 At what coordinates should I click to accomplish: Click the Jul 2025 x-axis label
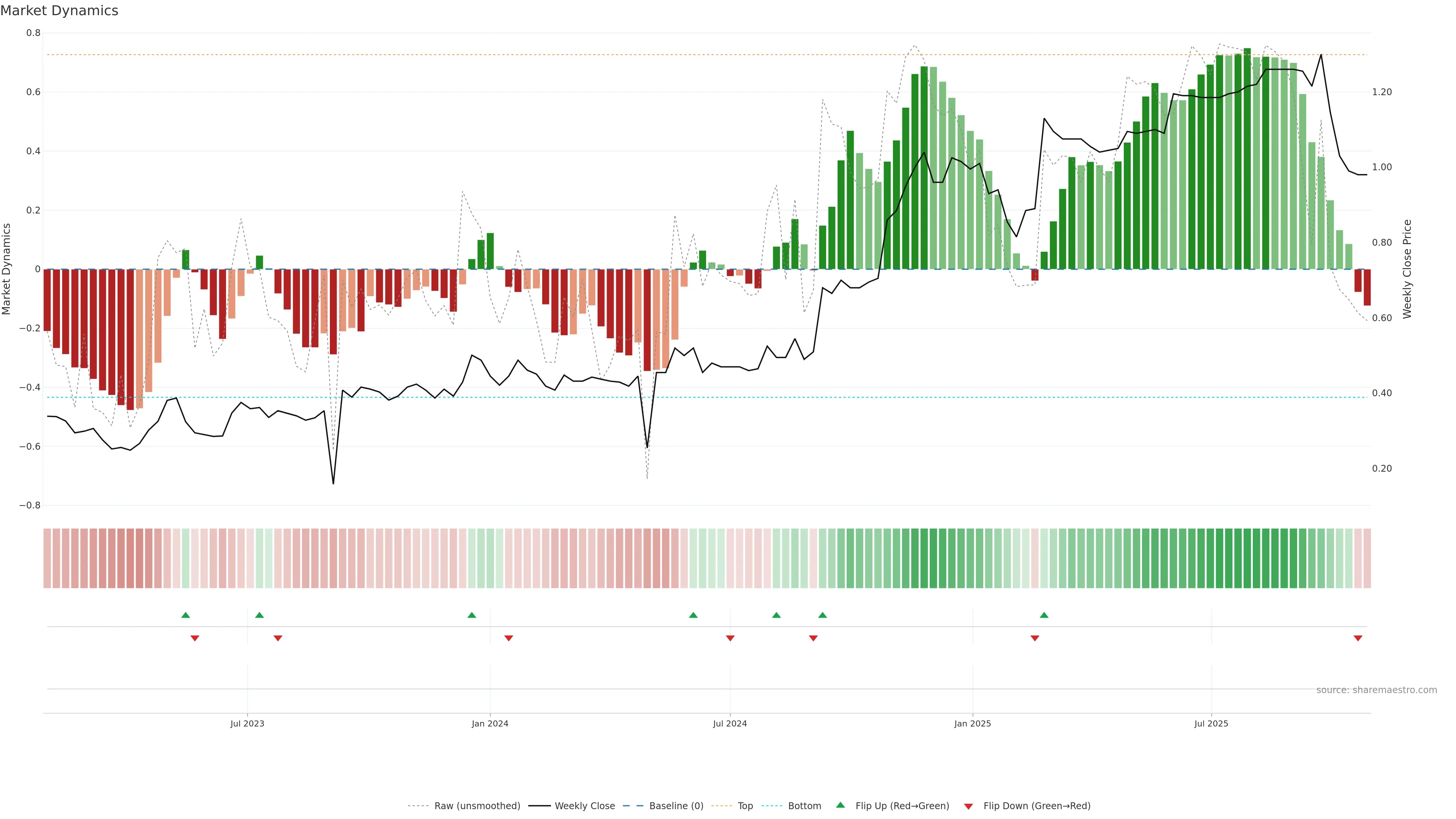[1211, 723]
